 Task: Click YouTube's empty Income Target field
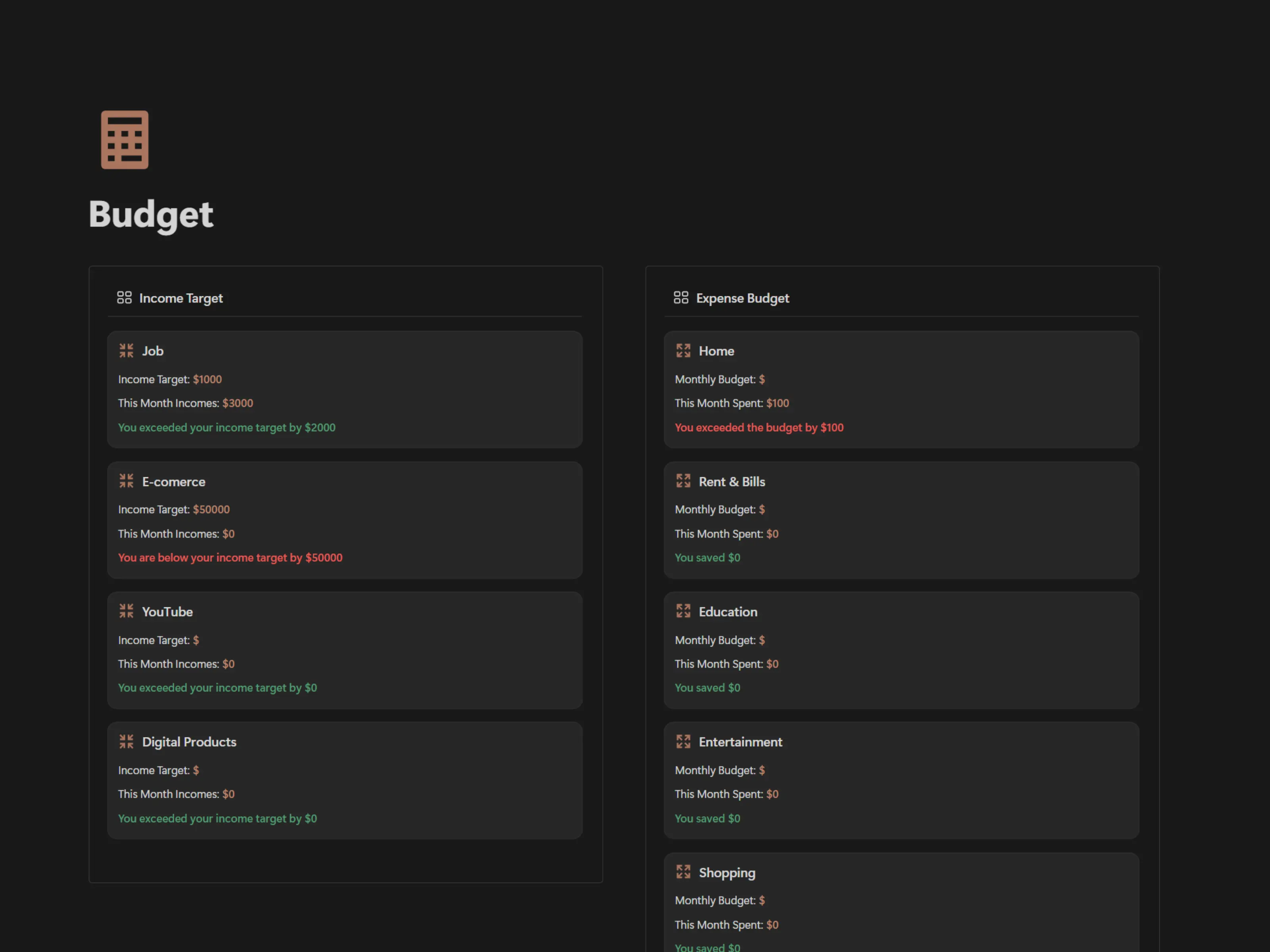point(196,640)
